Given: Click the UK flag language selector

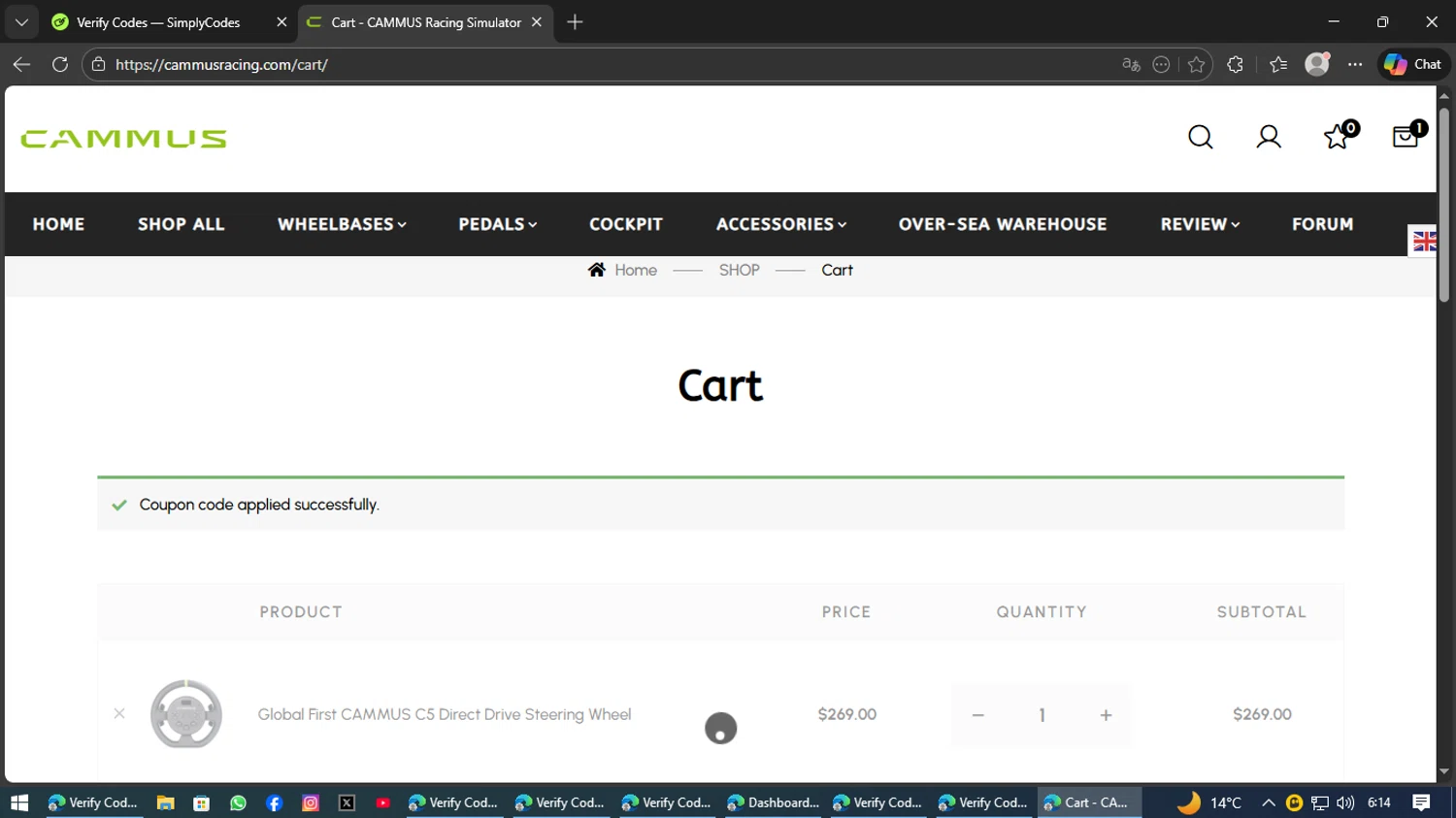Looking at the screenshot, I should tap(1424, 241).
